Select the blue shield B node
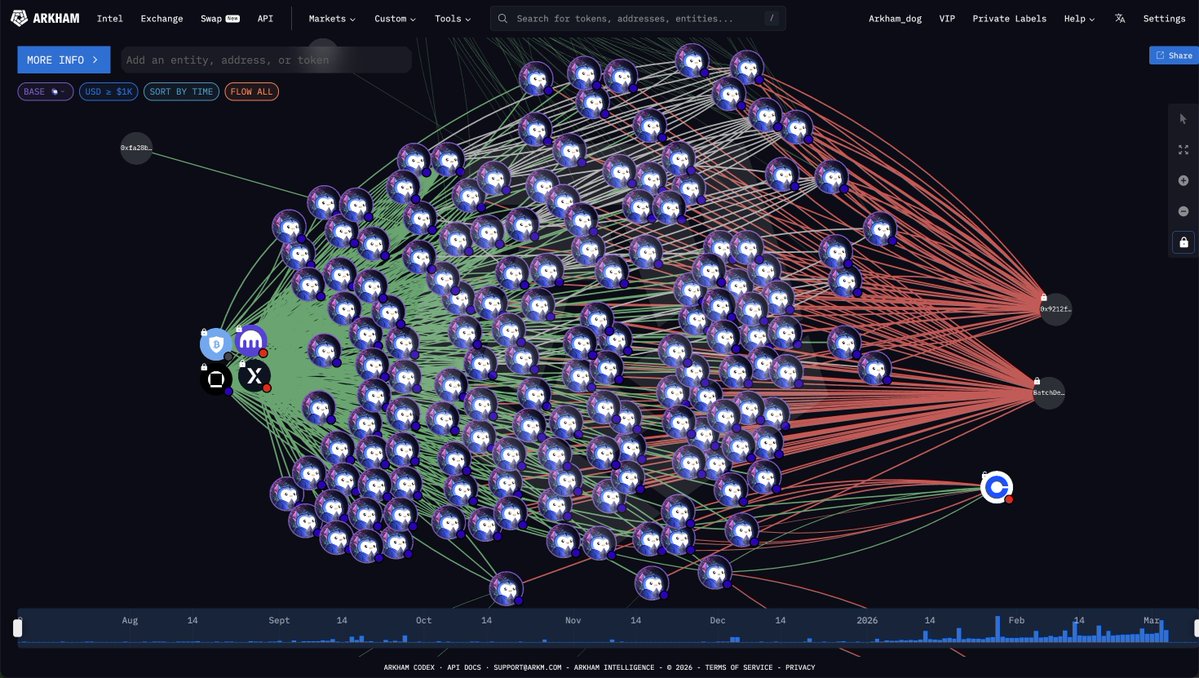The height and width of the screenshot is (678, 1199). point(216,345)
